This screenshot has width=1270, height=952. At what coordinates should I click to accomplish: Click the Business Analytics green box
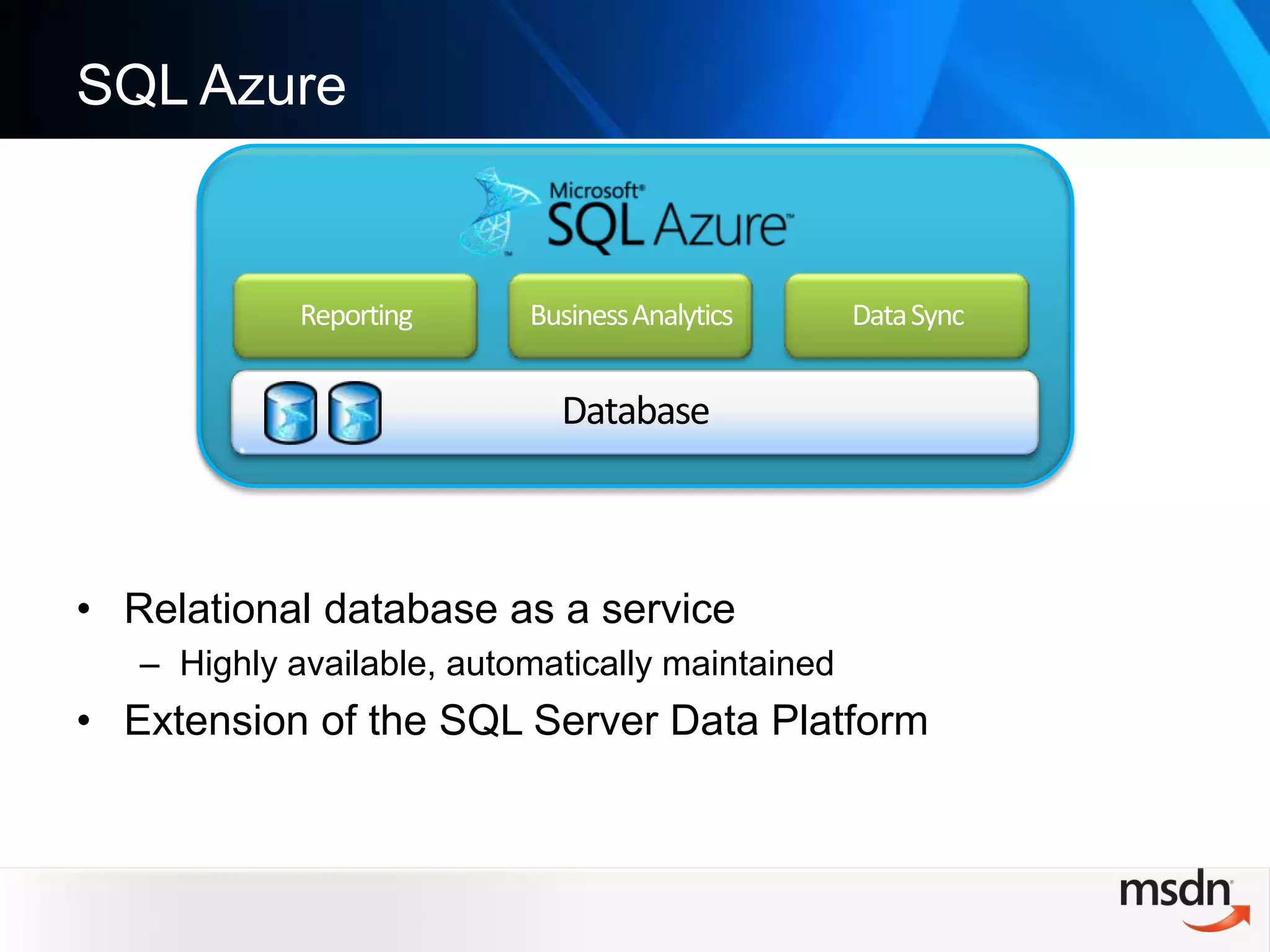[630, 315]
